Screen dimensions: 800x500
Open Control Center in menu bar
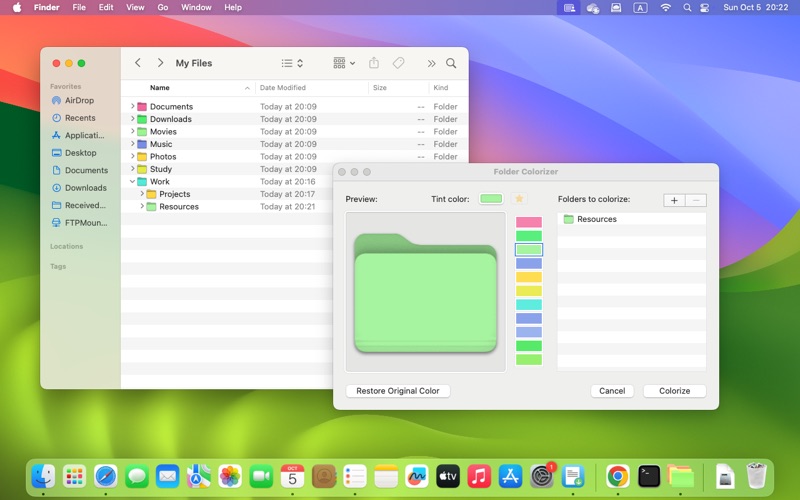[x=704, y=7]
